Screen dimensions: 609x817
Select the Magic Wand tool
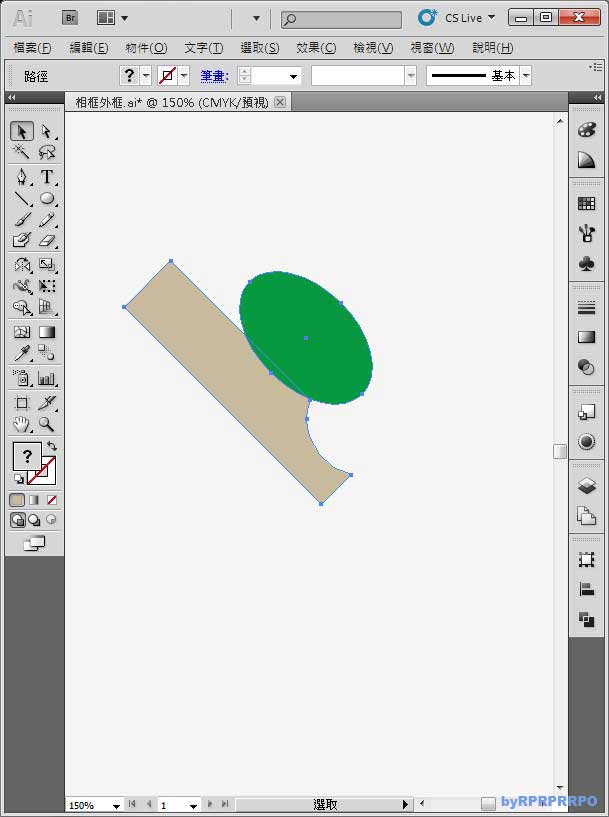point(22,152)
